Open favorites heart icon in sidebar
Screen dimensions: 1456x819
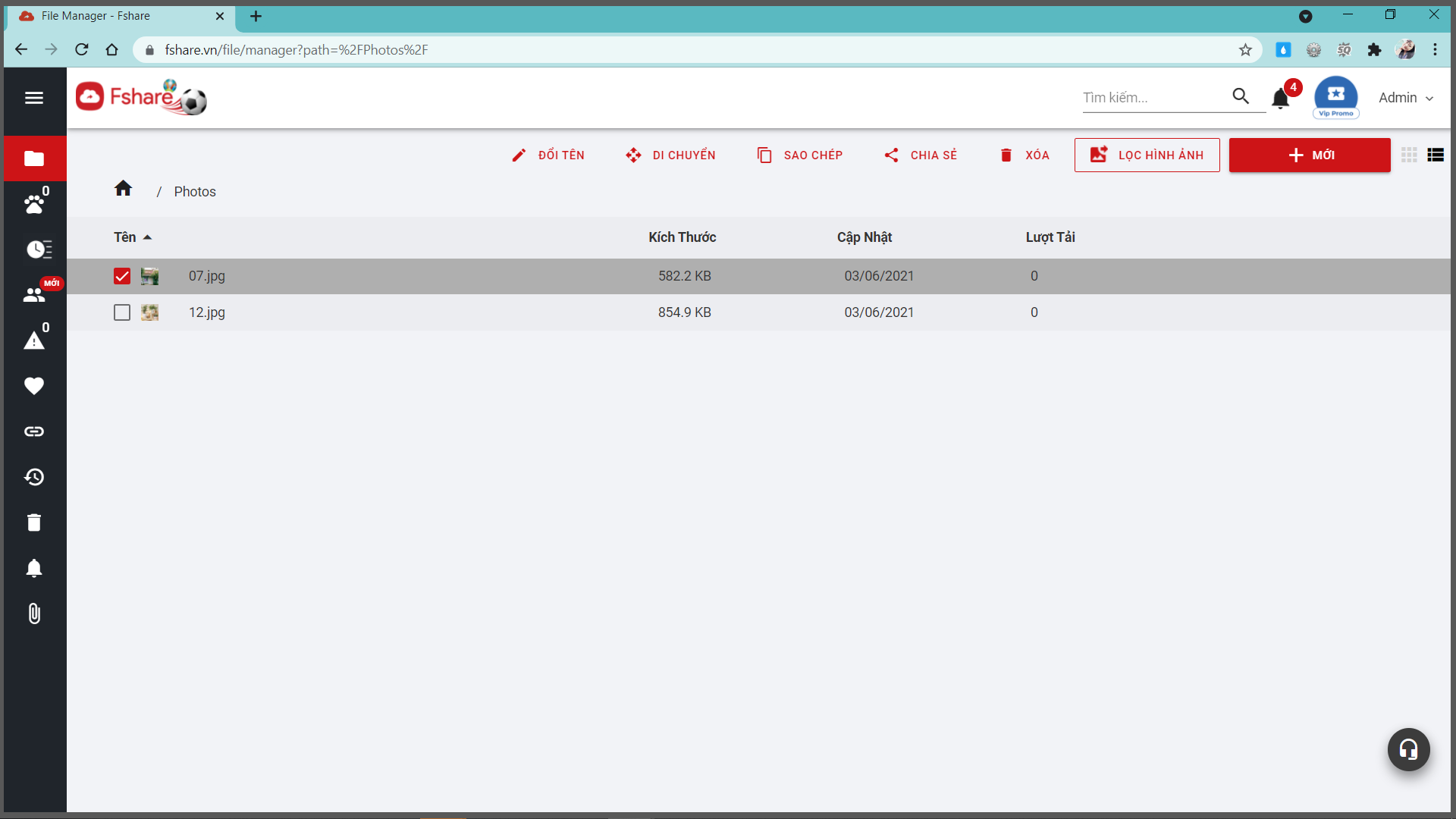click(x=33, y=386)
